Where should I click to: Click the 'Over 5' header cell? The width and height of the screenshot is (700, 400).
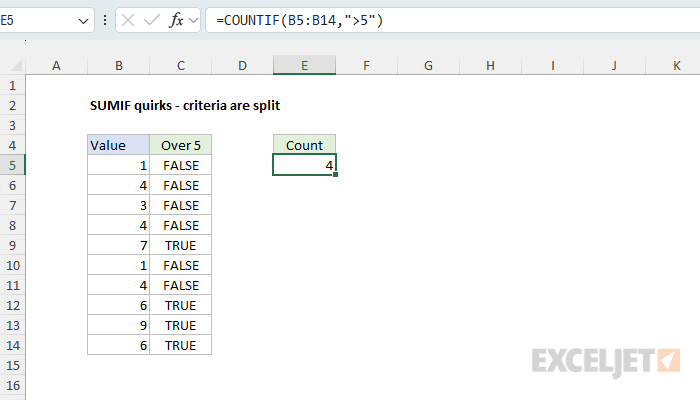click(x=181, y=145)
